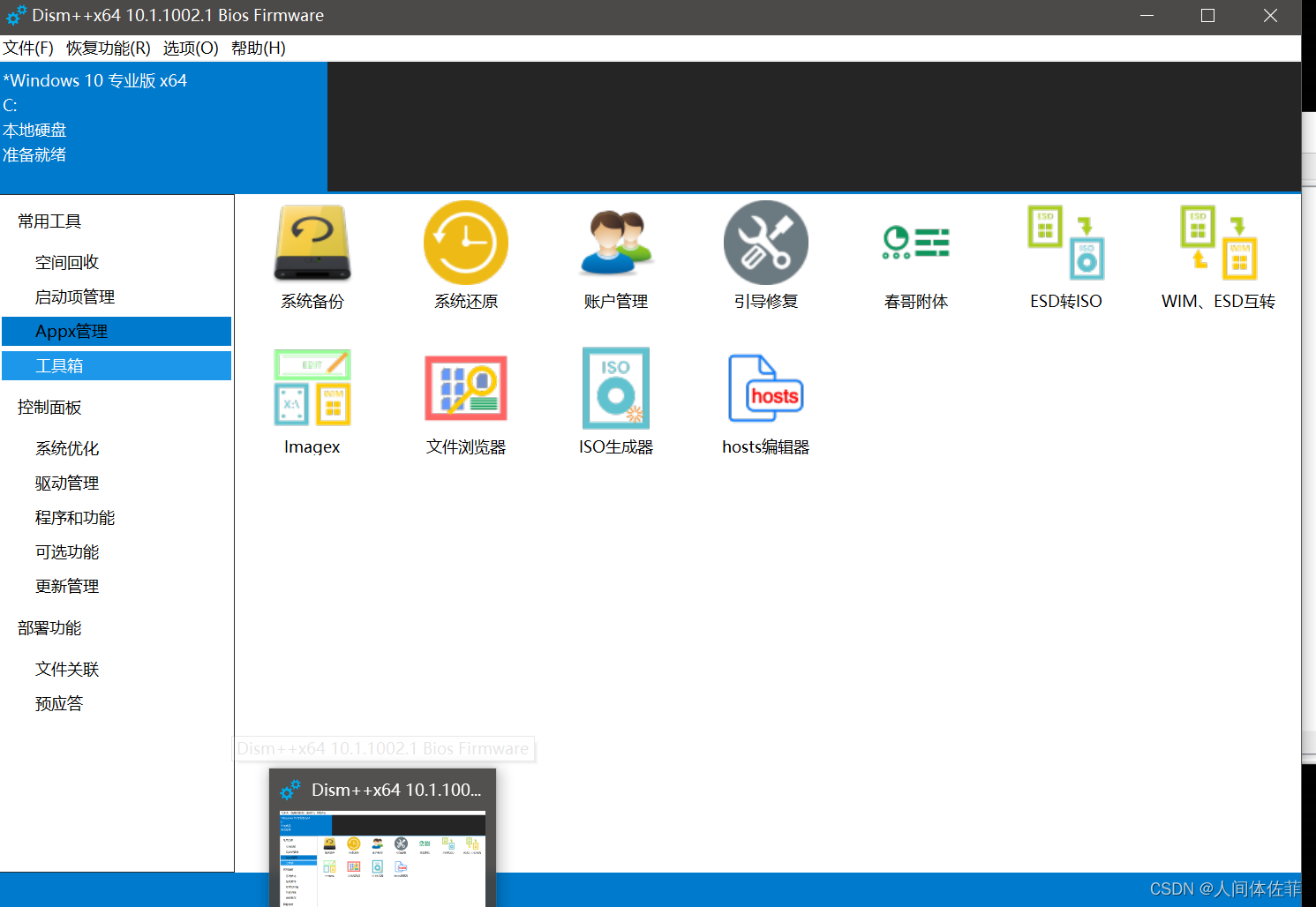Click the 部署功能 section header
This screenshot has height=907, width=1316.
[49, 627]
